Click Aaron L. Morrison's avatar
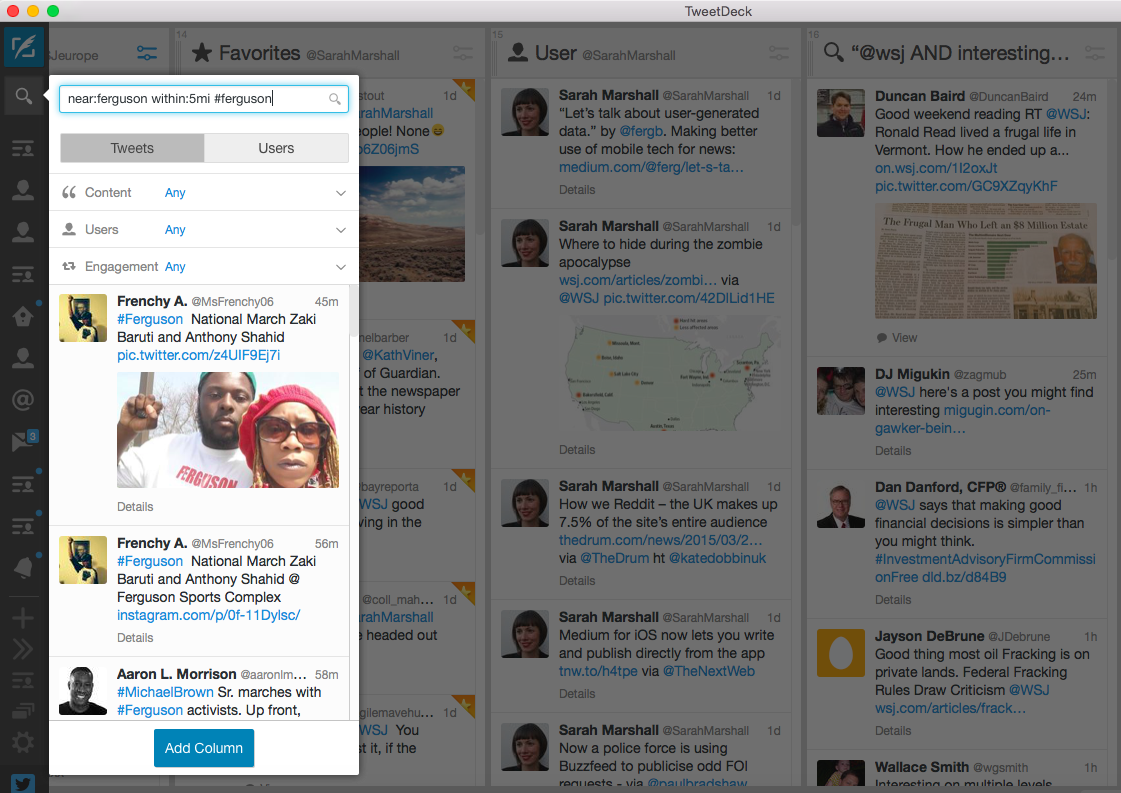1121x793 pixels. [83, 691]
